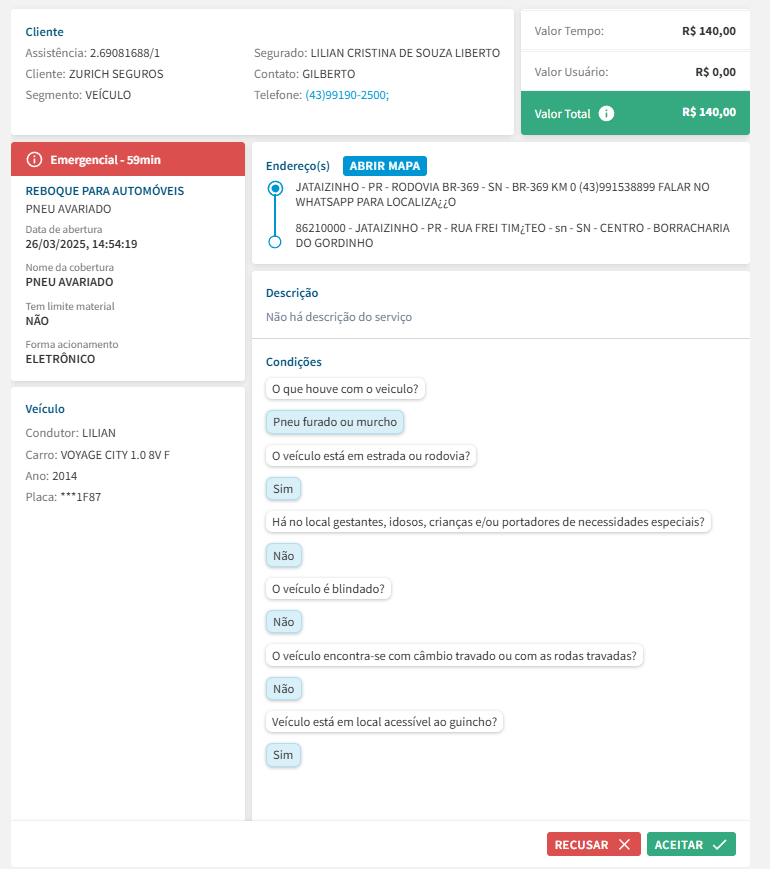Screen dimensions: 770x869
Task: Click the X icon on the Recusar button
Action: [624, 845]
